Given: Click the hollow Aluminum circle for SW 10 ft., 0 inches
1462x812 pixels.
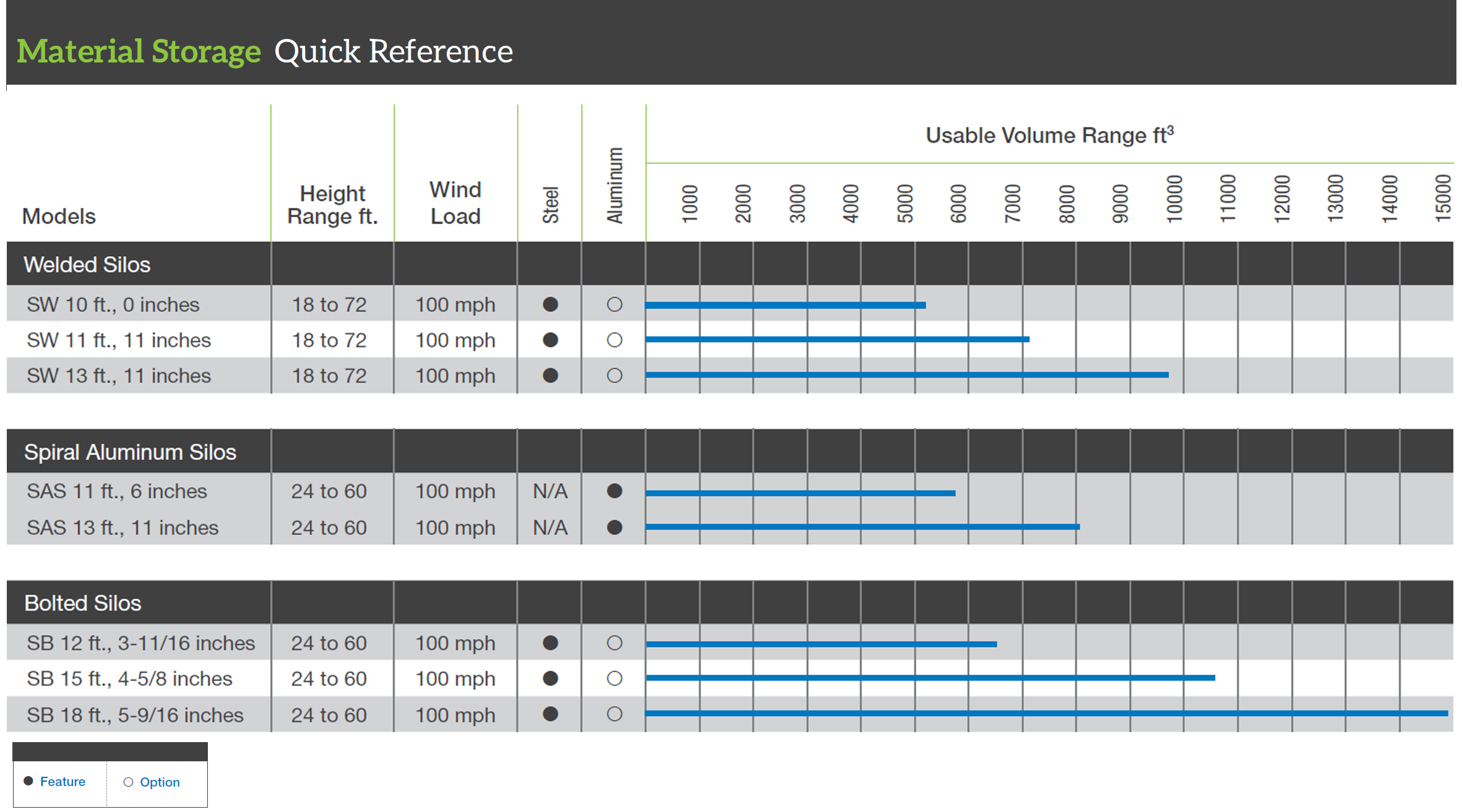Looking at the screenshot, I should point(614,304).
